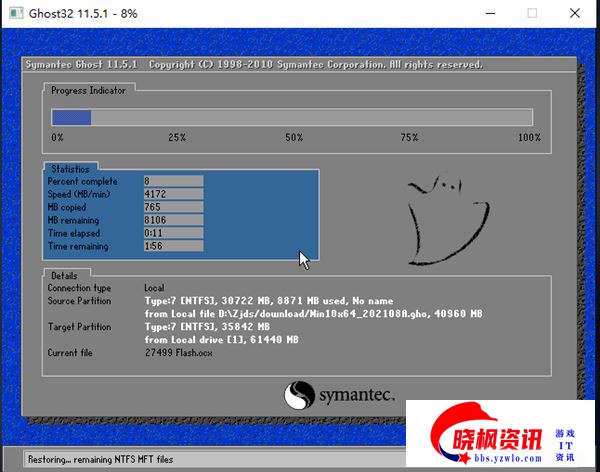Click the 'Source Partition' label
600x472 pixels.
click(x=79, y=301)
